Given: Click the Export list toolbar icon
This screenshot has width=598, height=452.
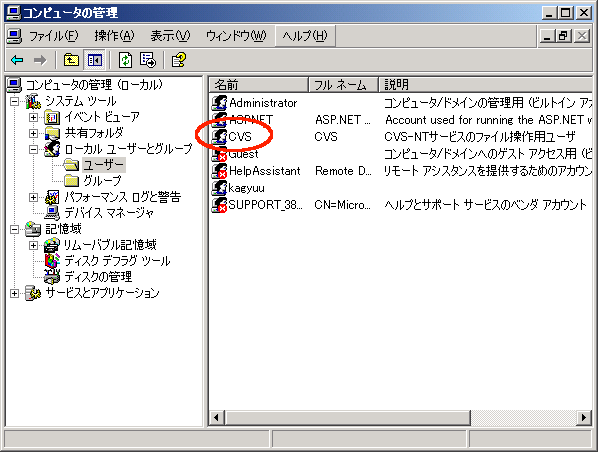Looking at the screenshot, I should [148, 60].
